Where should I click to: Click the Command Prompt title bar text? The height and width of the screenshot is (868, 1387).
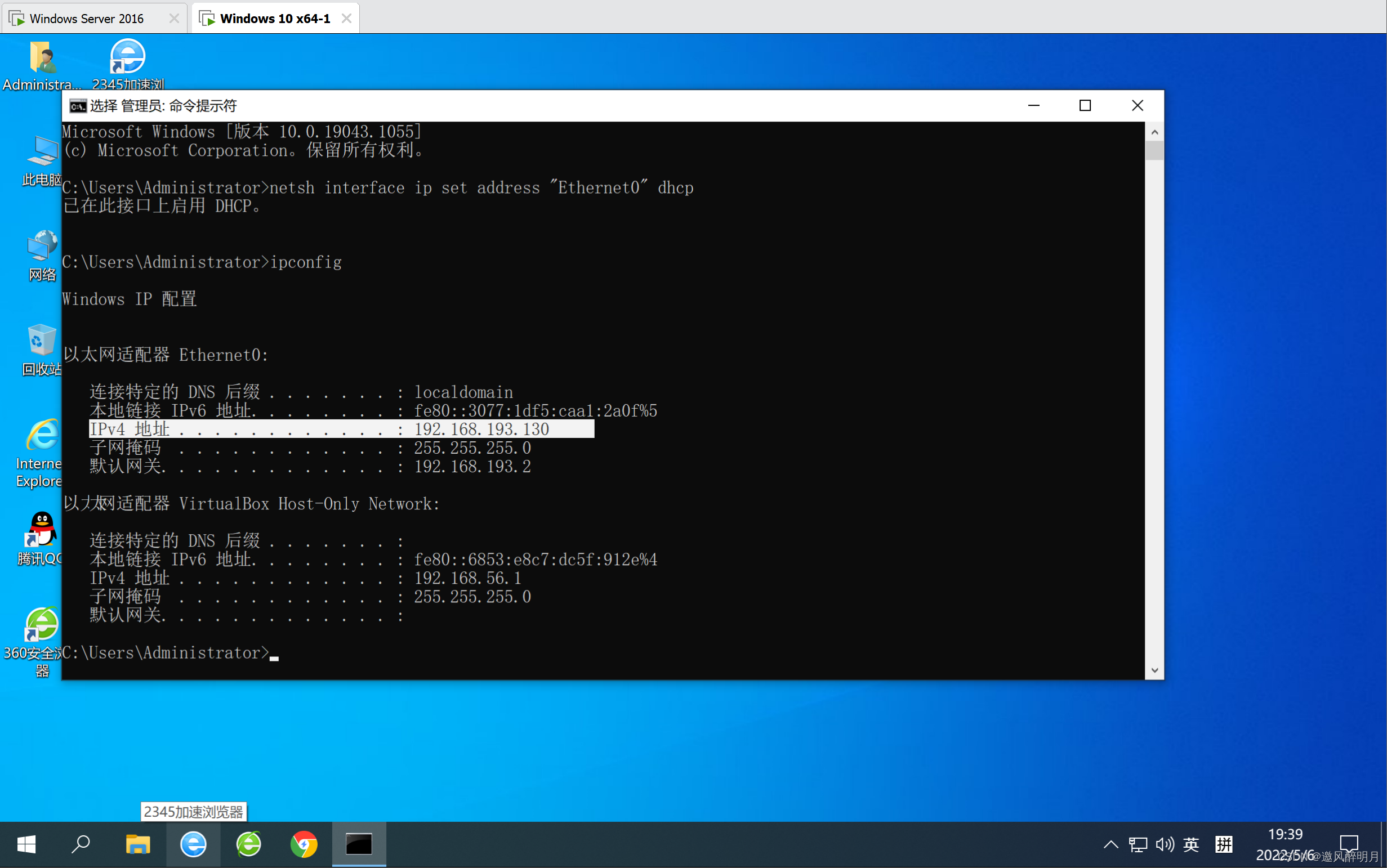point(163,106)
